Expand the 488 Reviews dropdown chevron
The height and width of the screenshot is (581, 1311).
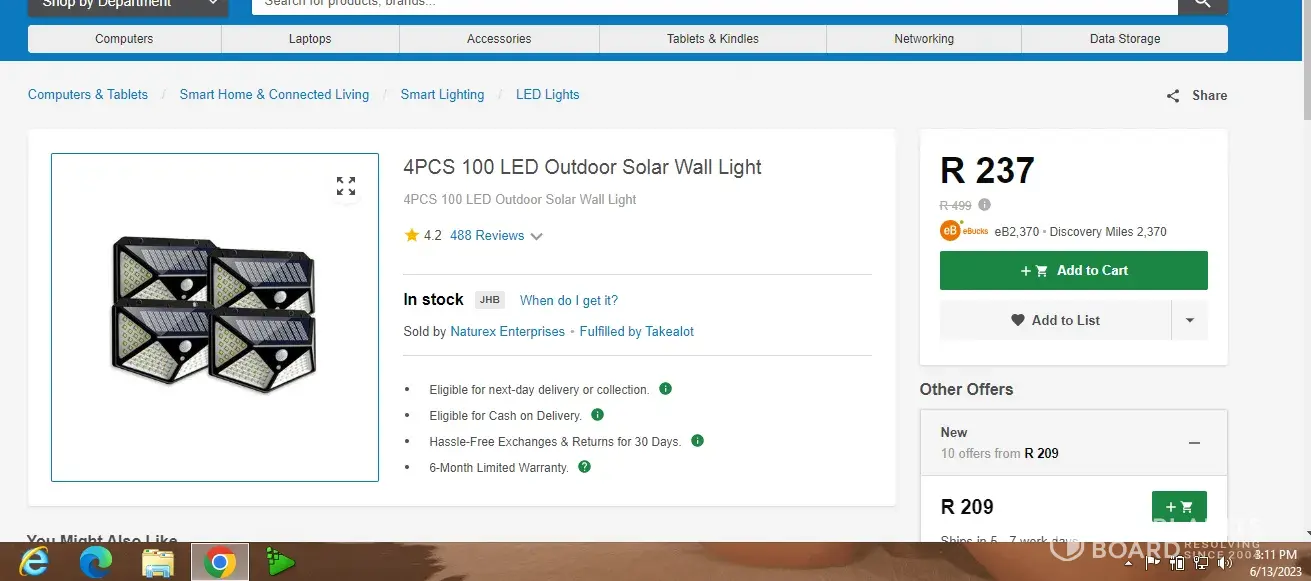click(537, 237)
